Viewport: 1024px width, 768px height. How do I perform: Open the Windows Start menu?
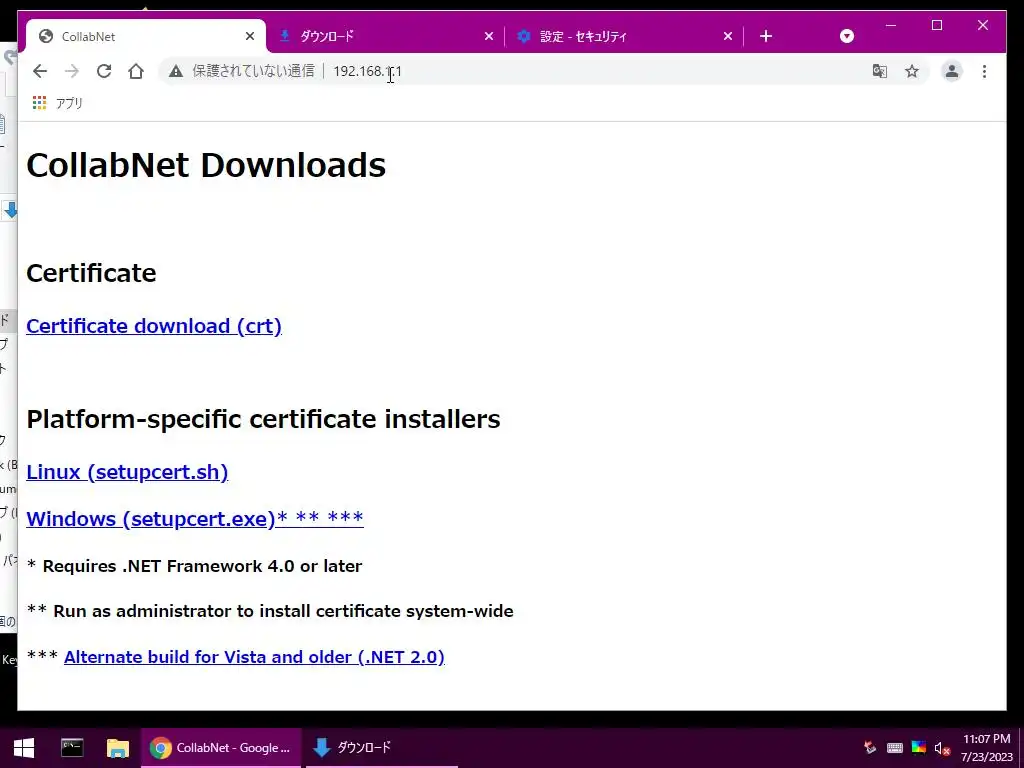(24, 748)
